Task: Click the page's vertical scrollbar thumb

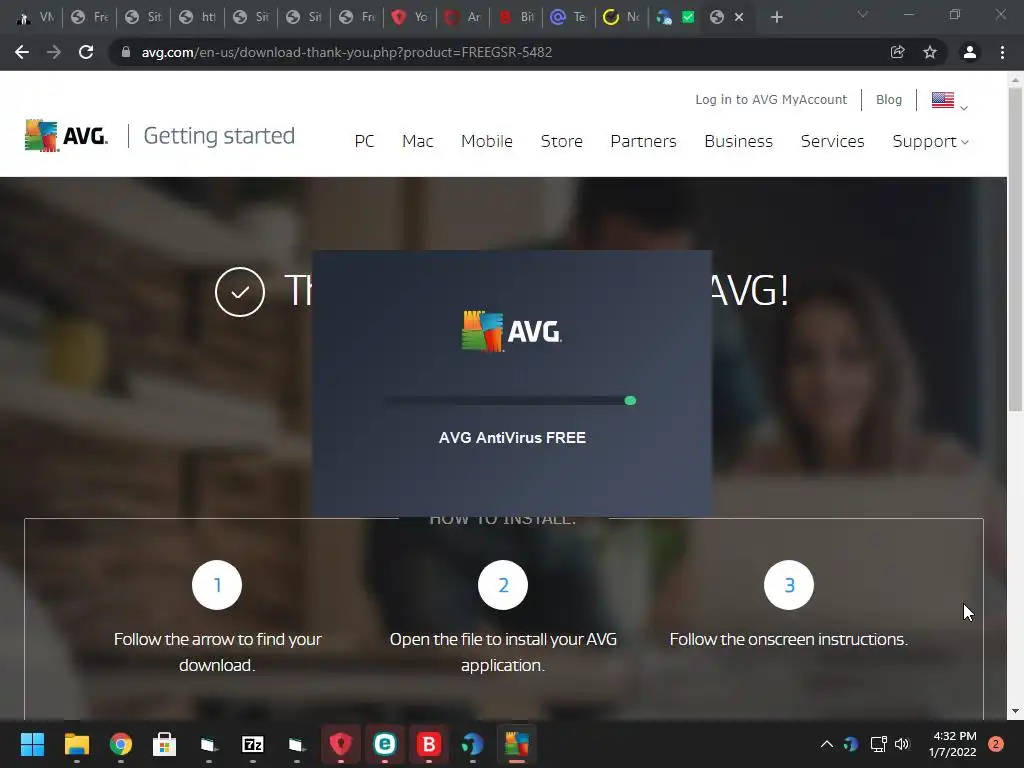Action: point(1015,249)
